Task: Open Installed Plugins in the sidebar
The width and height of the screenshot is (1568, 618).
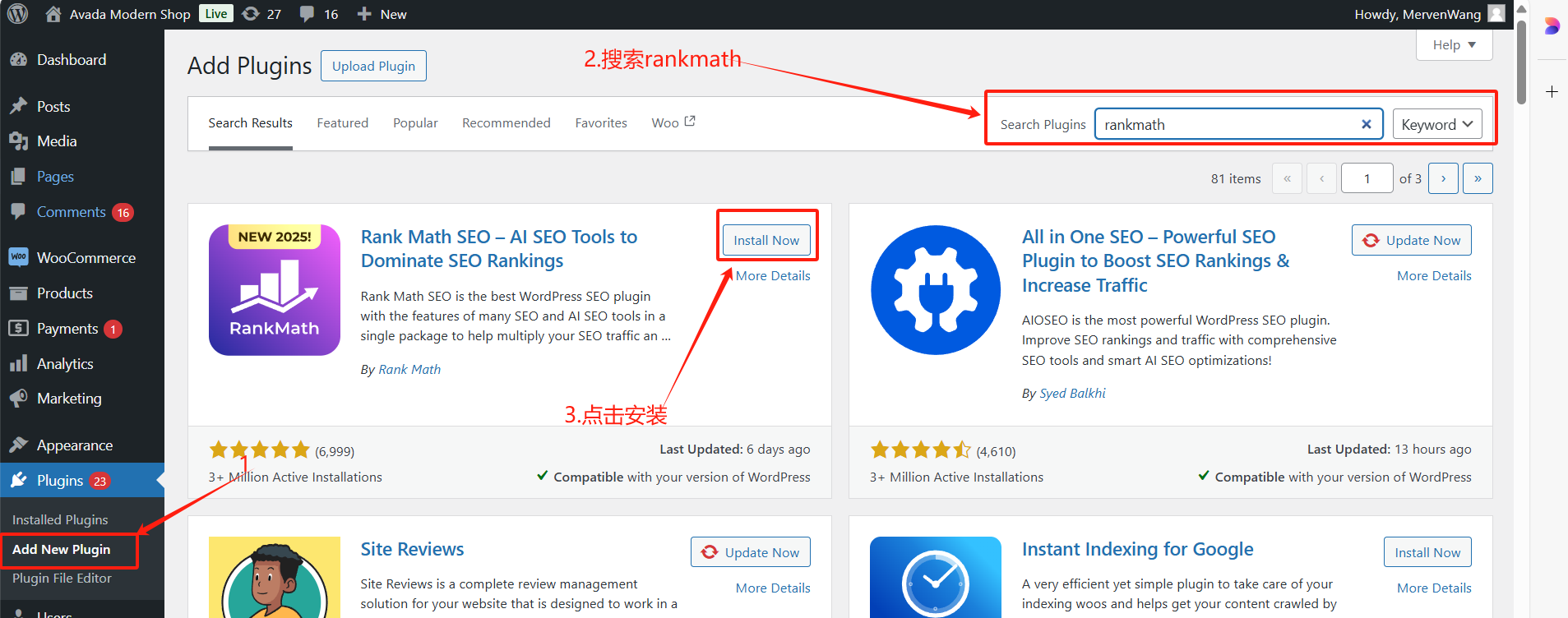Action: coord(60,519)
